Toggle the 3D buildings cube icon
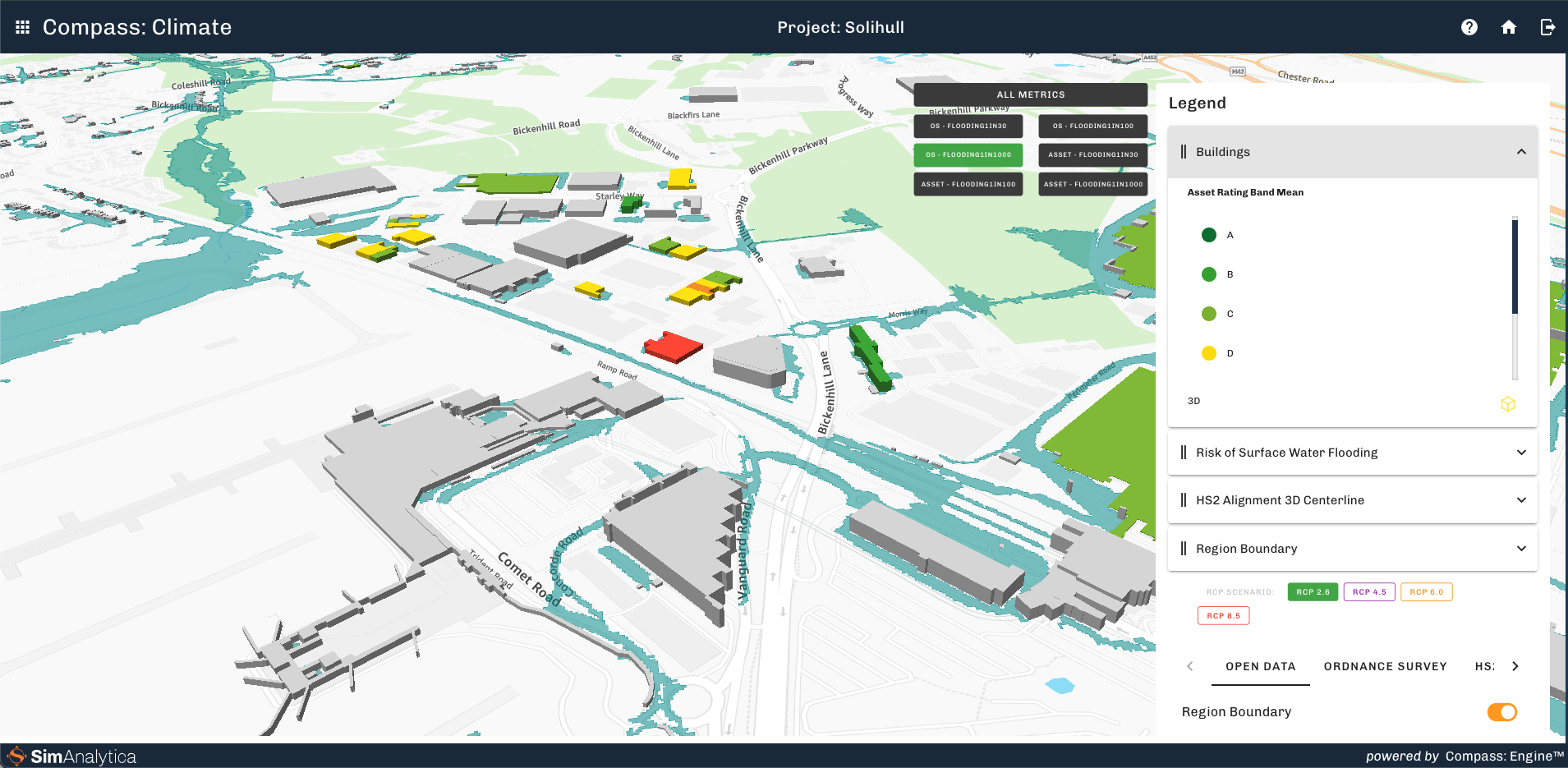 (x=1508, y=403)
